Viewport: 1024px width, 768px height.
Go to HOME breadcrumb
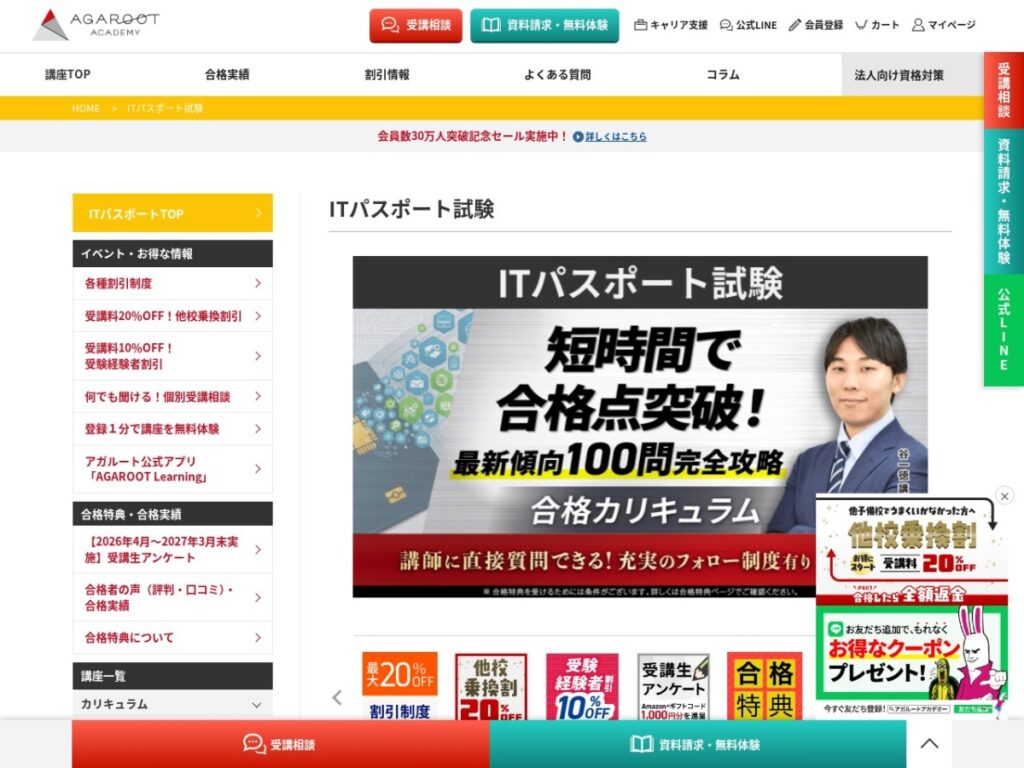pos(86,108)
